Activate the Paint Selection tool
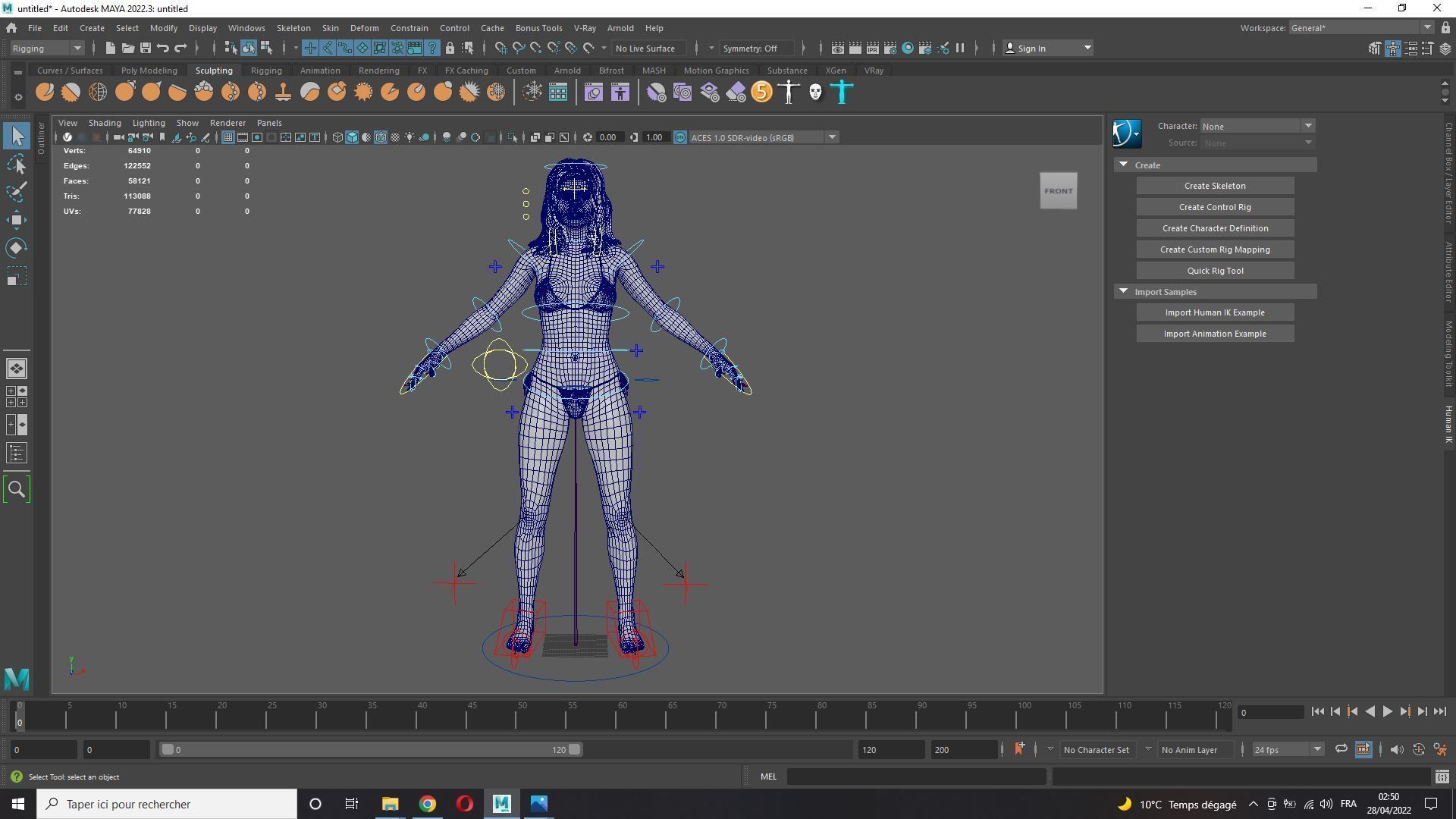The height and width of the screenshot is (819, 1456). [17, 192]
